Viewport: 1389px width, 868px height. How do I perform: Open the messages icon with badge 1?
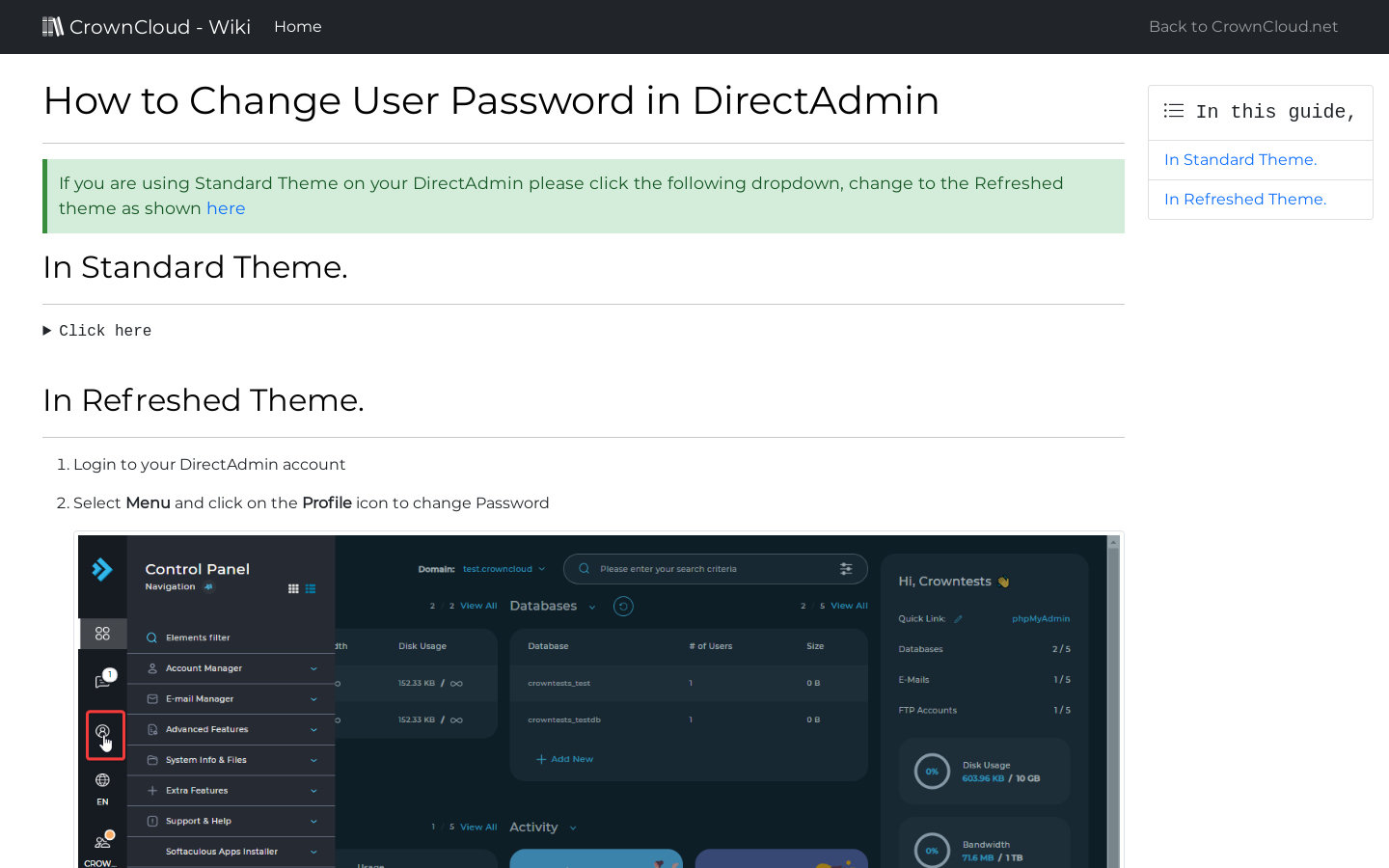[104, 679]
